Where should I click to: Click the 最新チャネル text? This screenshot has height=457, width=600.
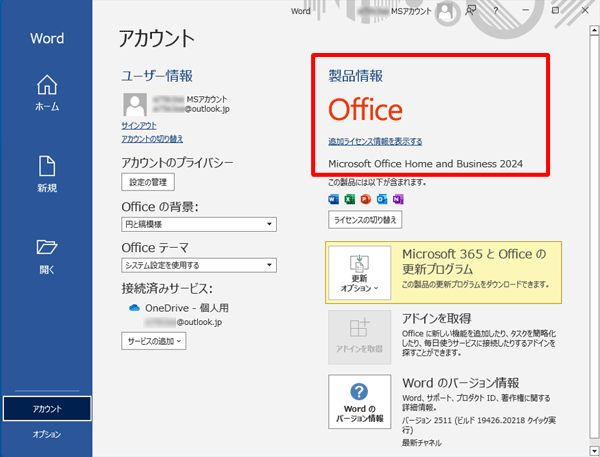pos(421,443)
